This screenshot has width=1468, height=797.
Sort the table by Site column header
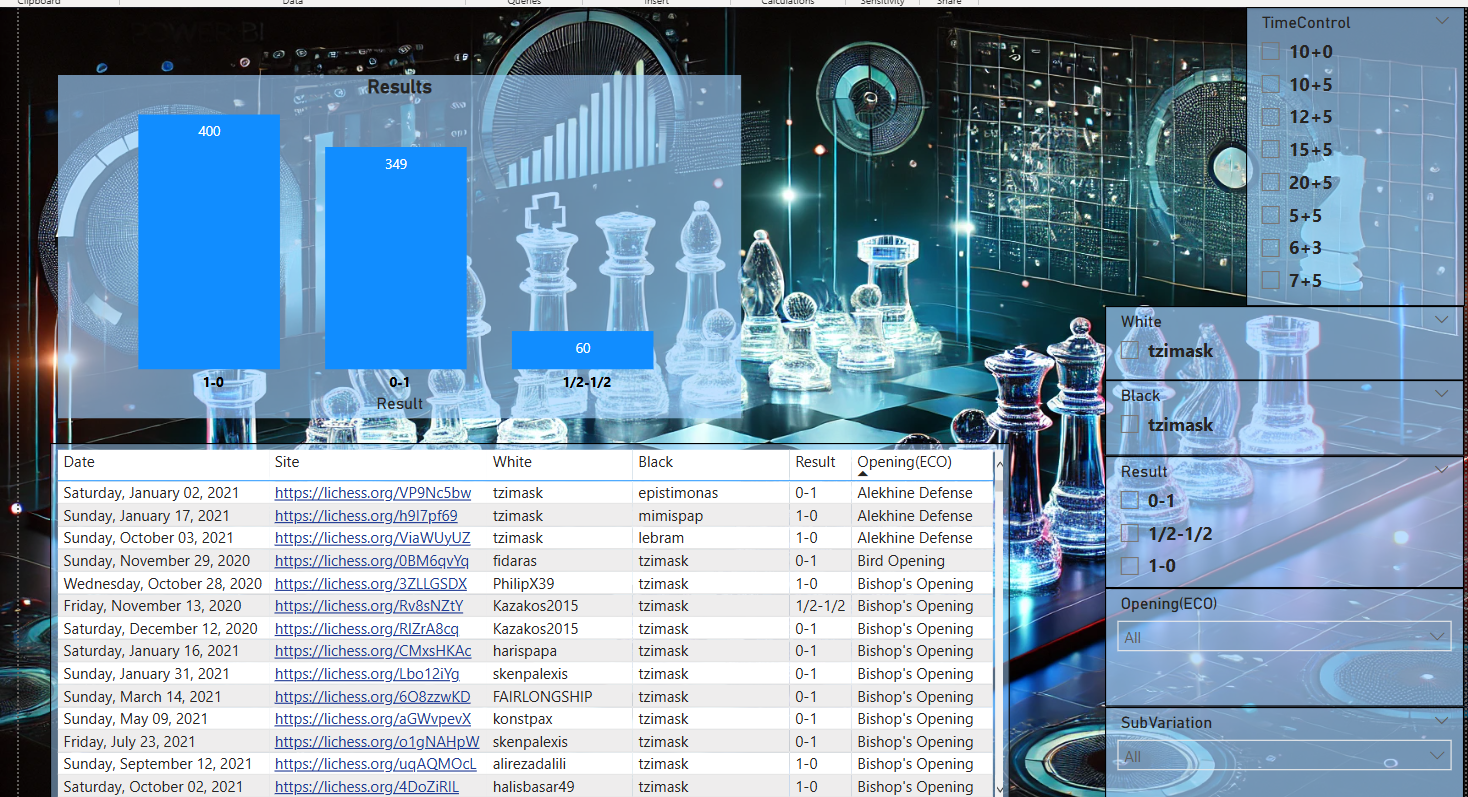pos(287,462)
